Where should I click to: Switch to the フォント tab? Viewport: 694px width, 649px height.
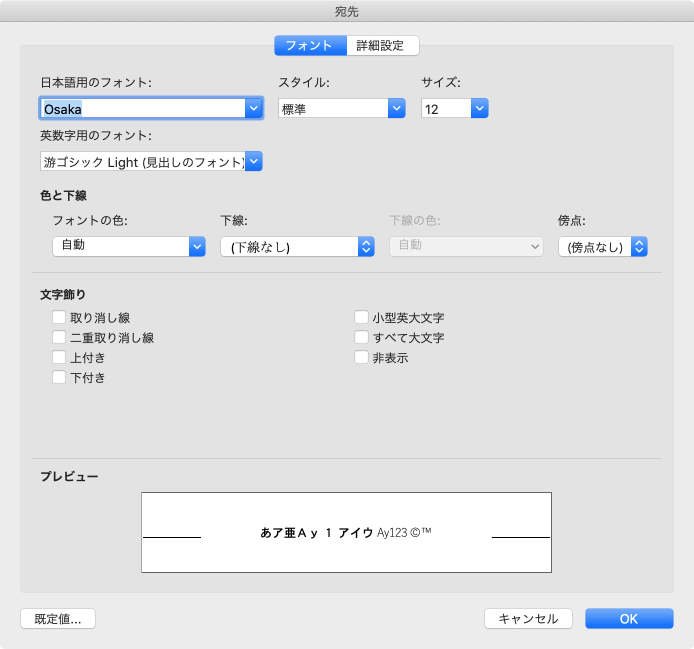point(309,45)
